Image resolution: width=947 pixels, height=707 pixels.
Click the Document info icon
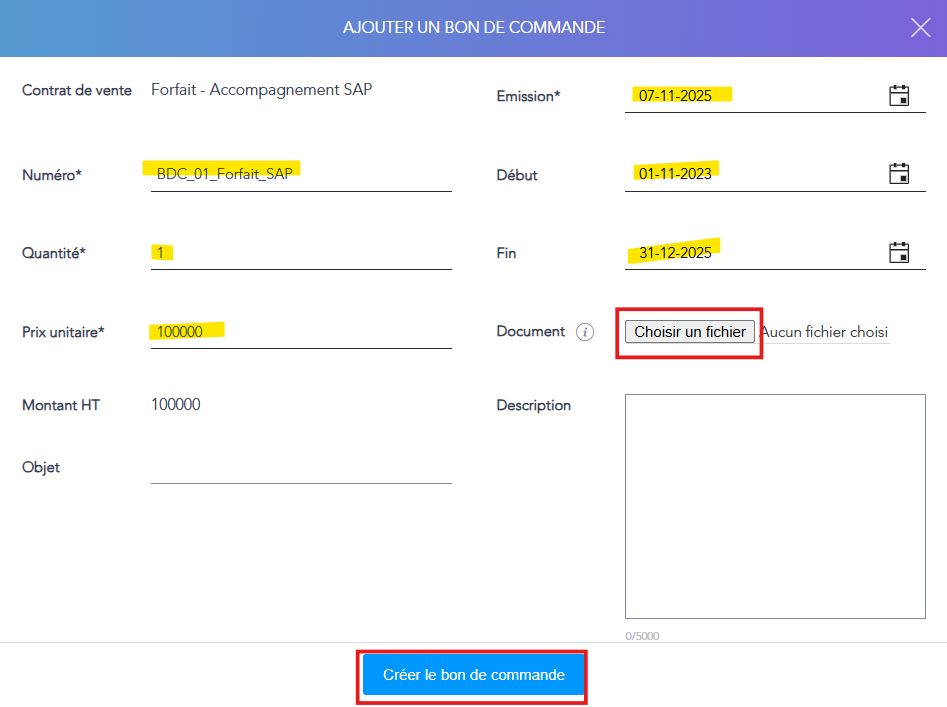(x=585, y=332)
